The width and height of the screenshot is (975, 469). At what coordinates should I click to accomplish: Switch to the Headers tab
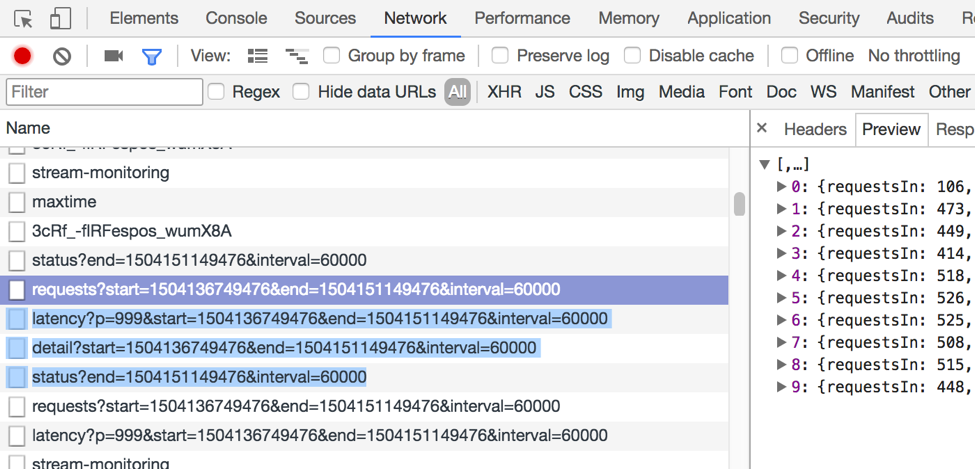815,129
